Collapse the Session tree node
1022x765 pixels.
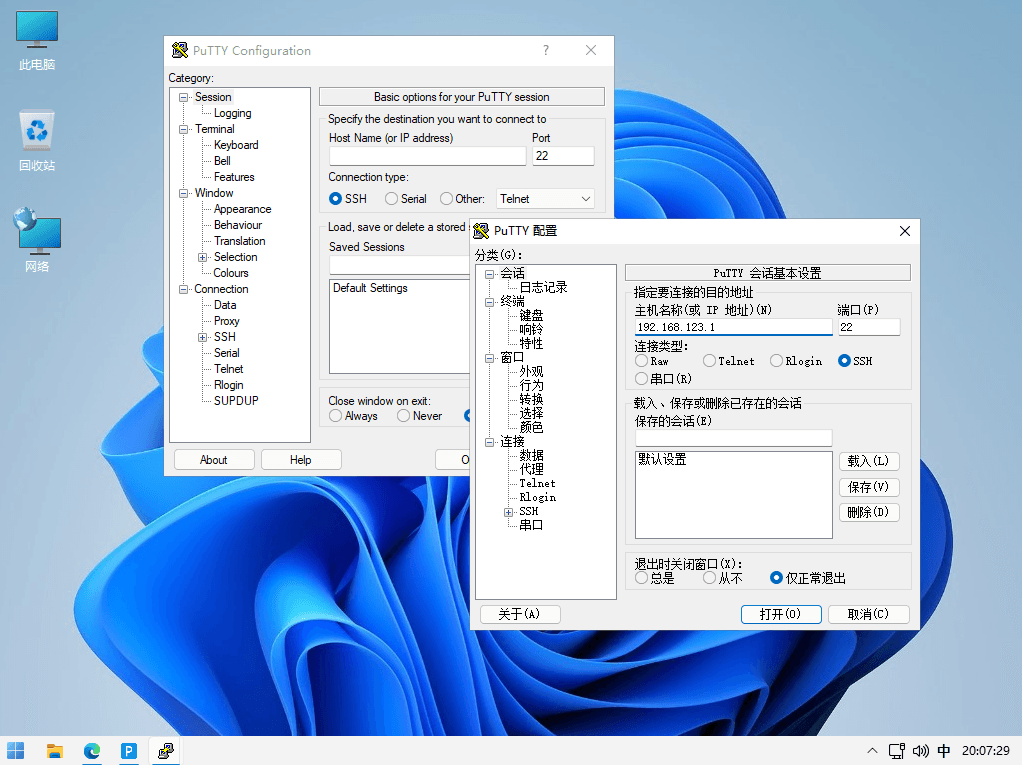(184, 97)
